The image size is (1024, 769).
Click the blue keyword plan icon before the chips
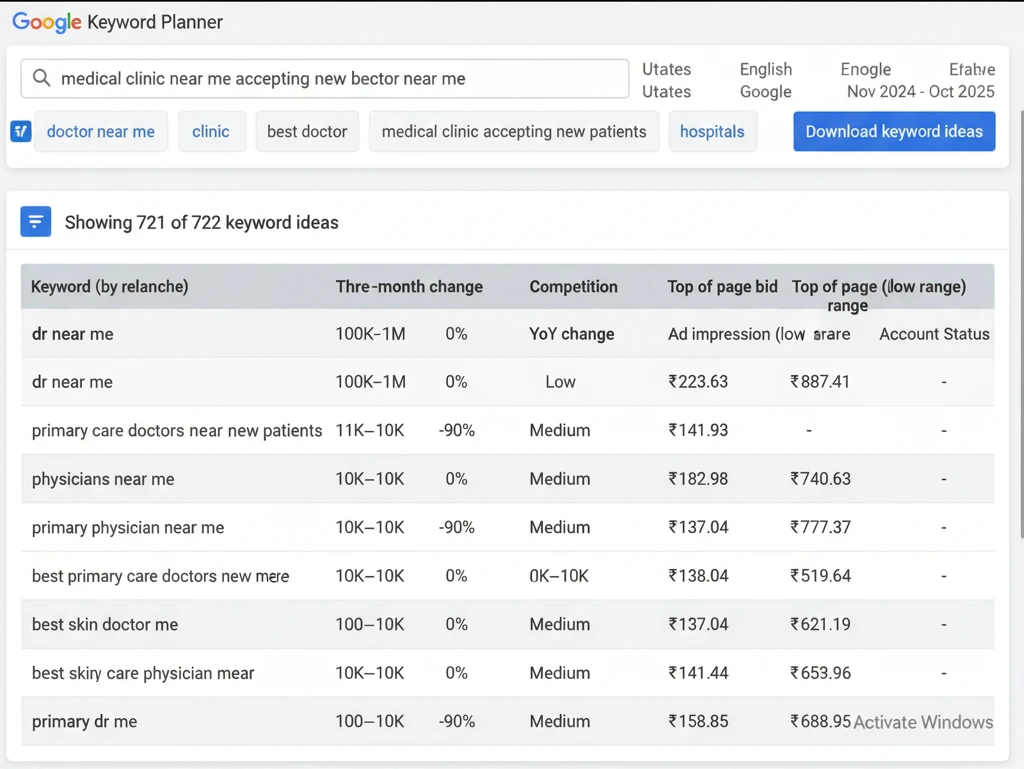(x=21, y=131)
